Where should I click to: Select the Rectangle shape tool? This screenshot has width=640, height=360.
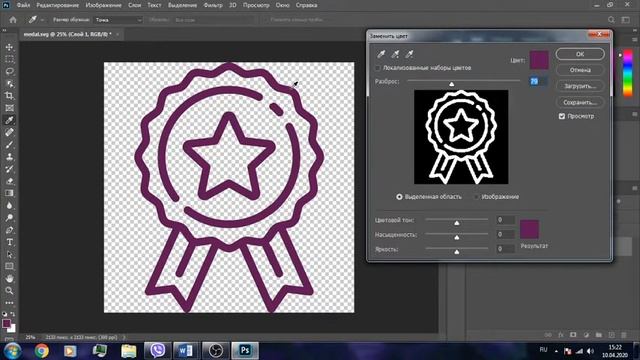9,267
